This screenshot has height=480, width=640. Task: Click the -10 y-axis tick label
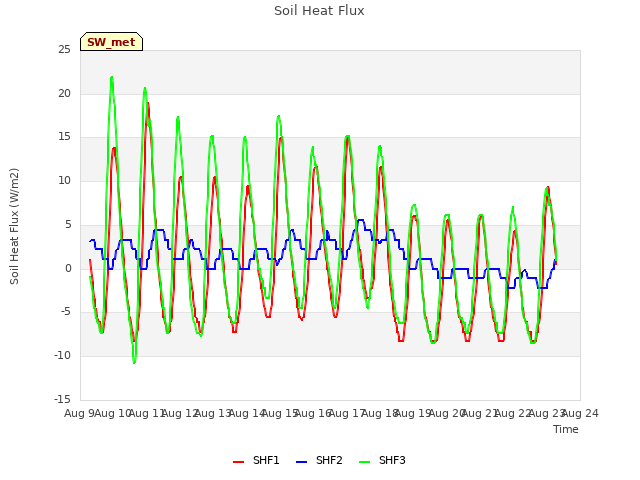coord(62,356)
